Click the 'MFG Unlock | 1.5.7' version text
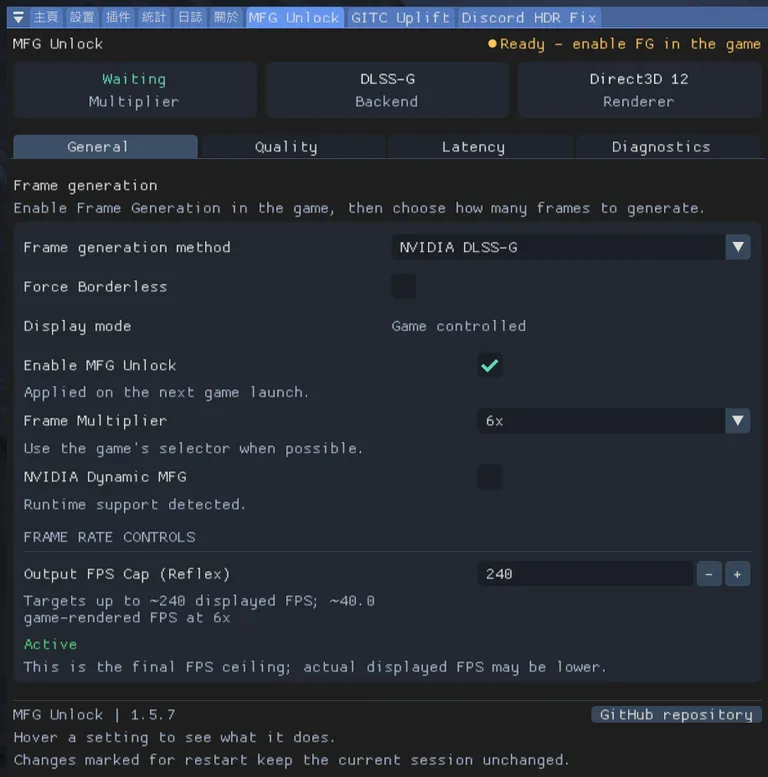768x777 pixels. (94, 715)
